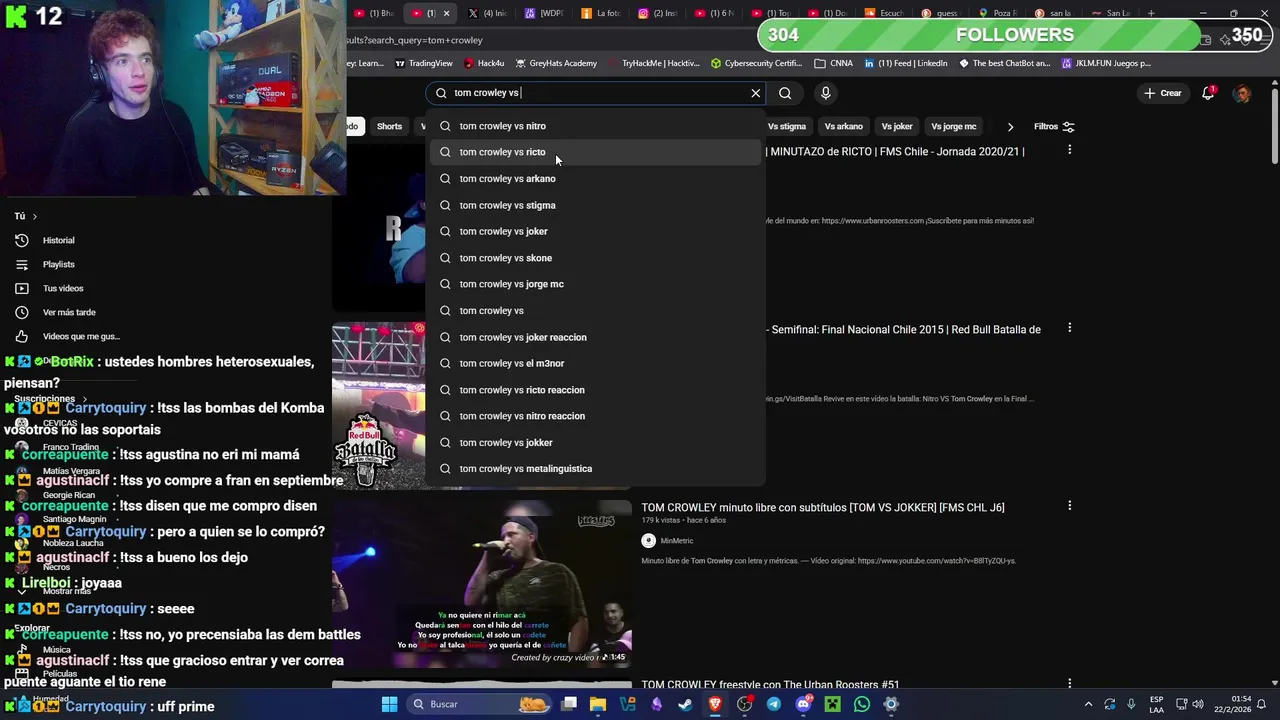Start voice search with microphone icon
Image resolution: width=1280 pixels, height=720 pixels.
coord(825,93)
